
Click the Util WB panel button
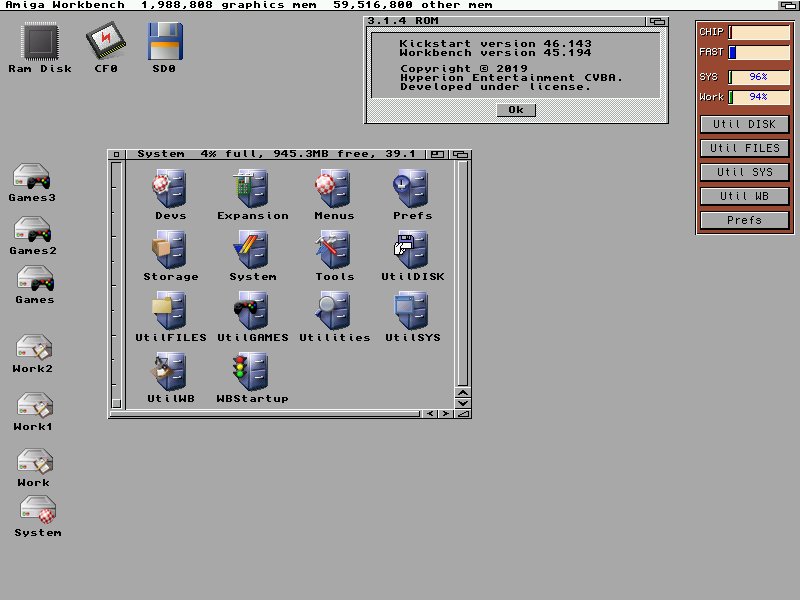coord(744,196)
